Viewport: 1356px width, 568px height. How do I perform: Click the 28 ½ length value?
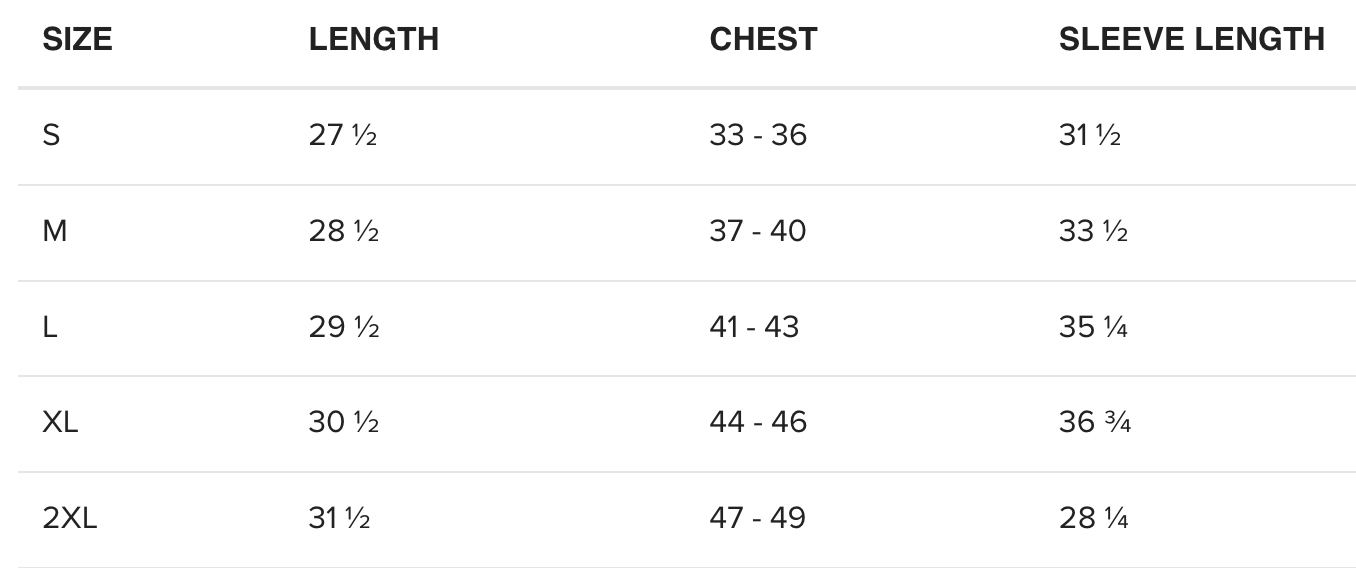point(343,231)
